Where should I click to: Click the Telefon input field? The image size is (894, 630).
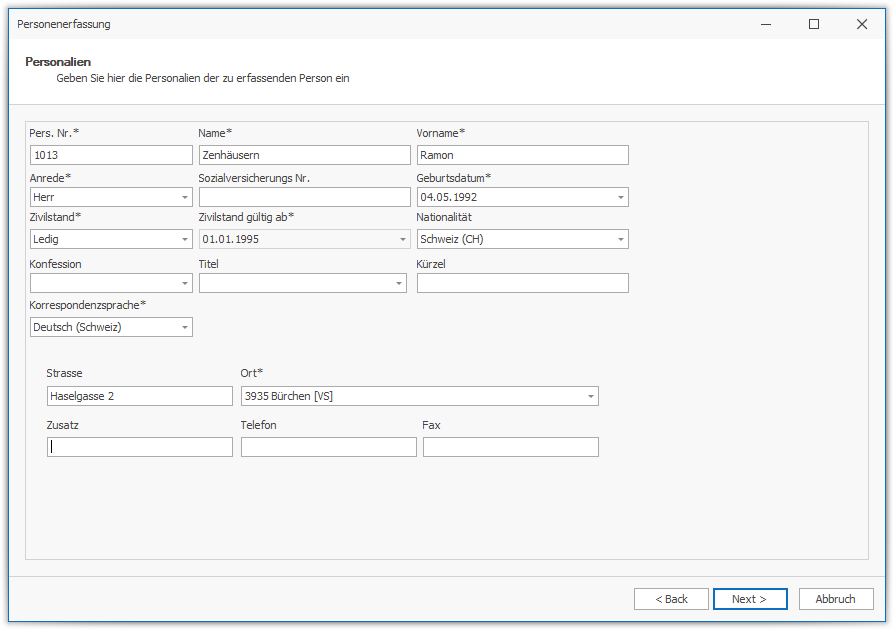(x=328, y=448)
